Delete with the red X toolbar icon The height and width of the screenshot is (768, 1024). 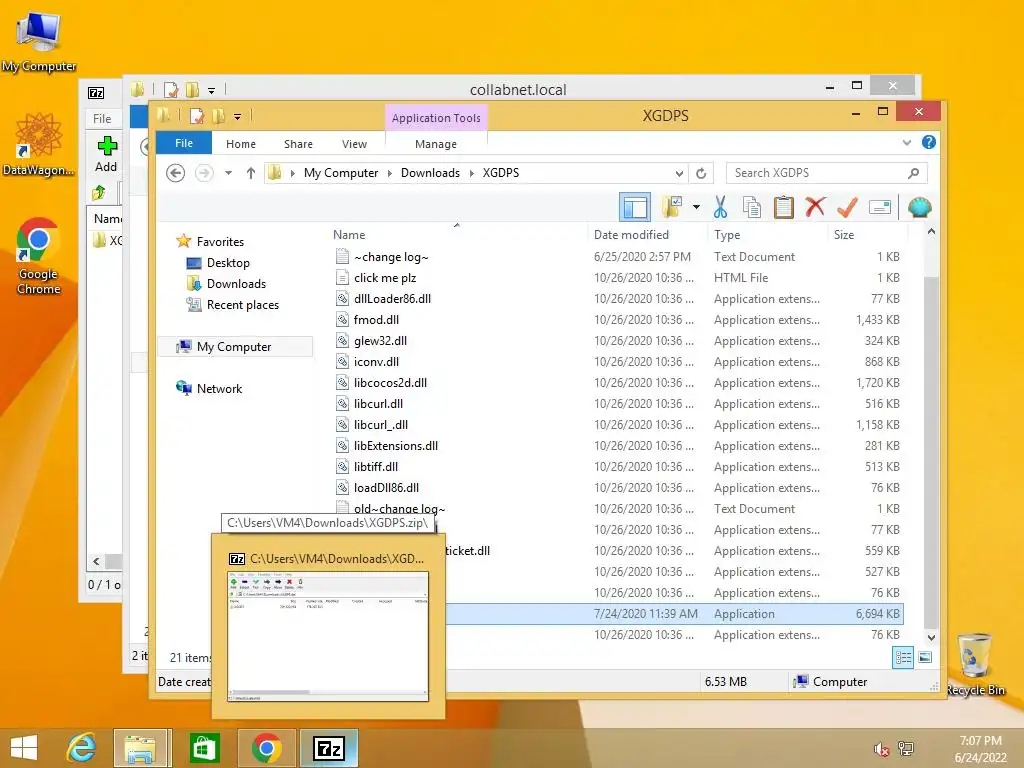click(815, 207)
